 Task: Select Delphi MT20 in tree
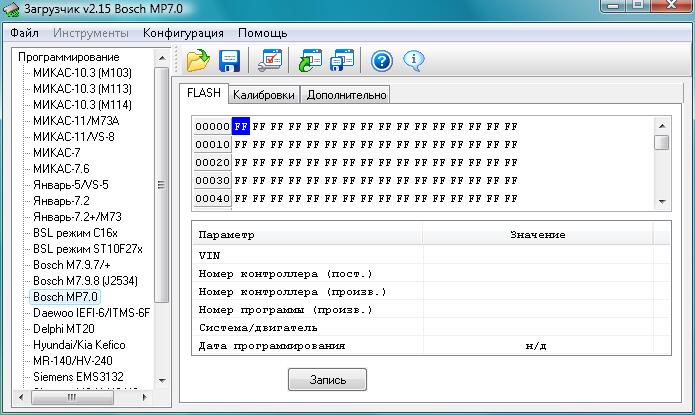click(64, 329)
